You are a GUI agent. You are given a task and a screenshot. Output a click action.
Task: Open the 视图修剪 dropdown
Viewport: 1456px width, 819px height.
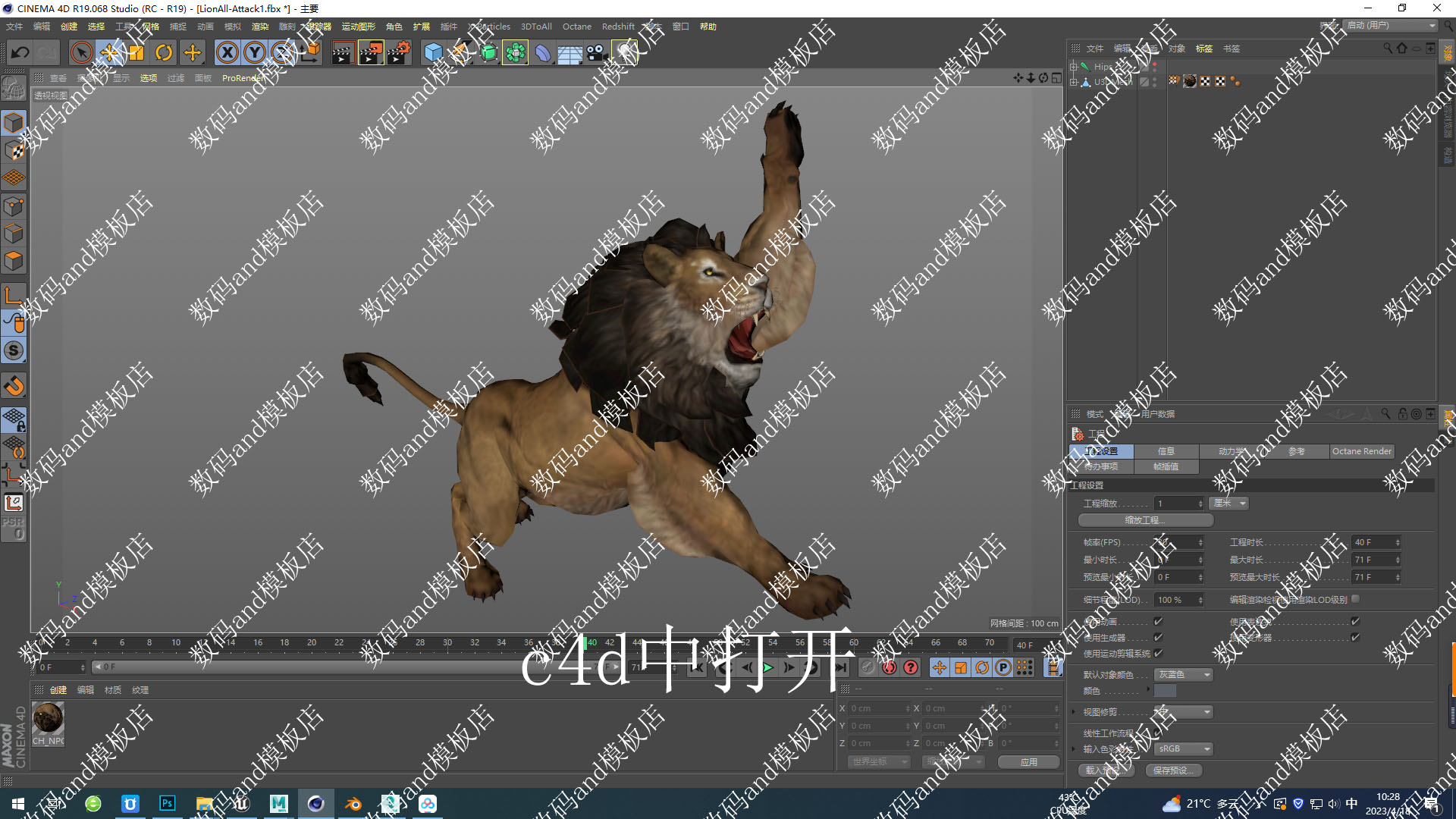tap(1184, 712)
